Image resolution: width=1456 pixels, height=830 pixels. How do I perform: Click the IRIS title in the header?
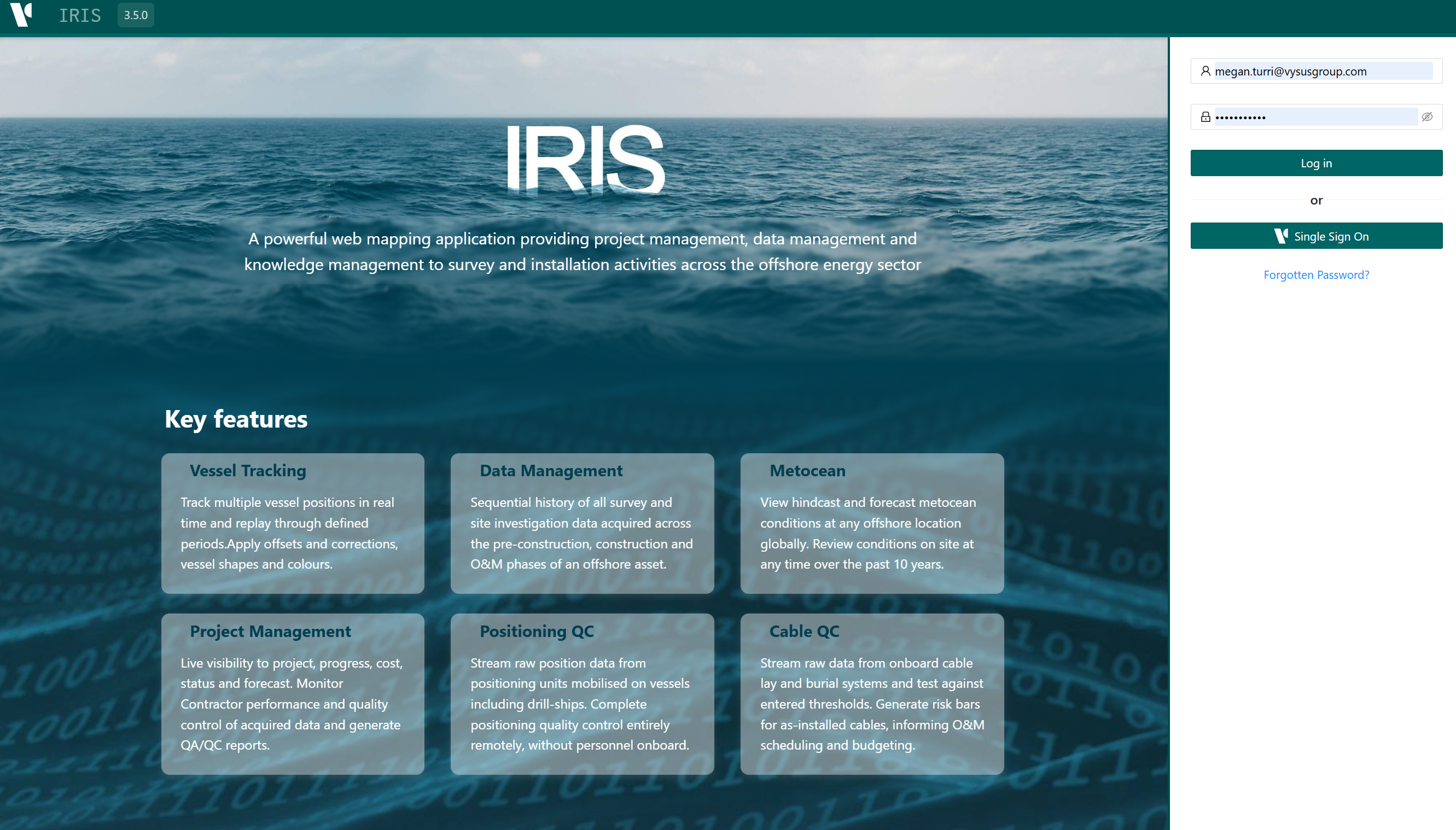[80, 15]
